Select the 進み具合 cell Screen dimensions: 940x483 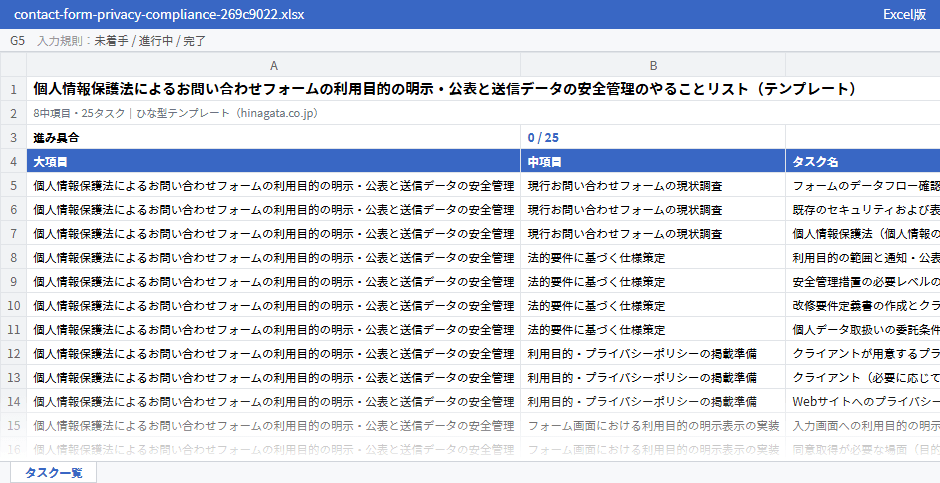(273, 137)
